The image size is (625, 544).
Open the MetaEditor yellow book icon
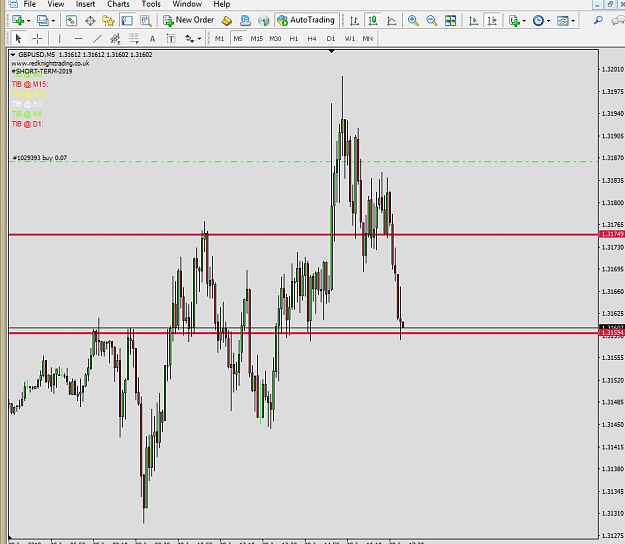(x=226, y=20)
